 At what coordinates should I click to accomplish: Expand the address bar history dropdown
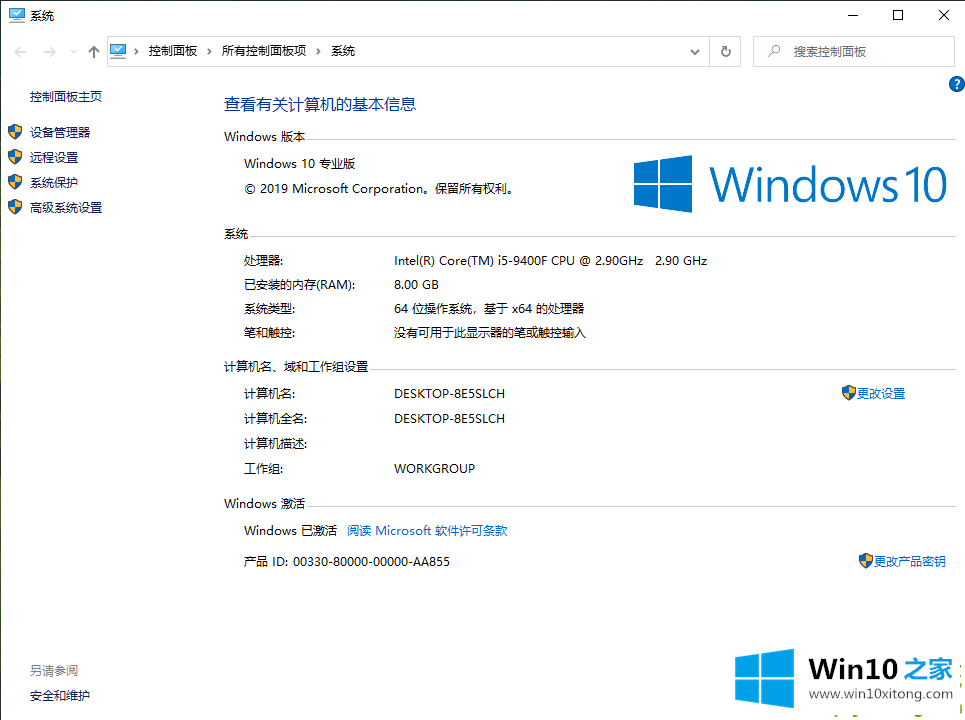coord(695,51)
